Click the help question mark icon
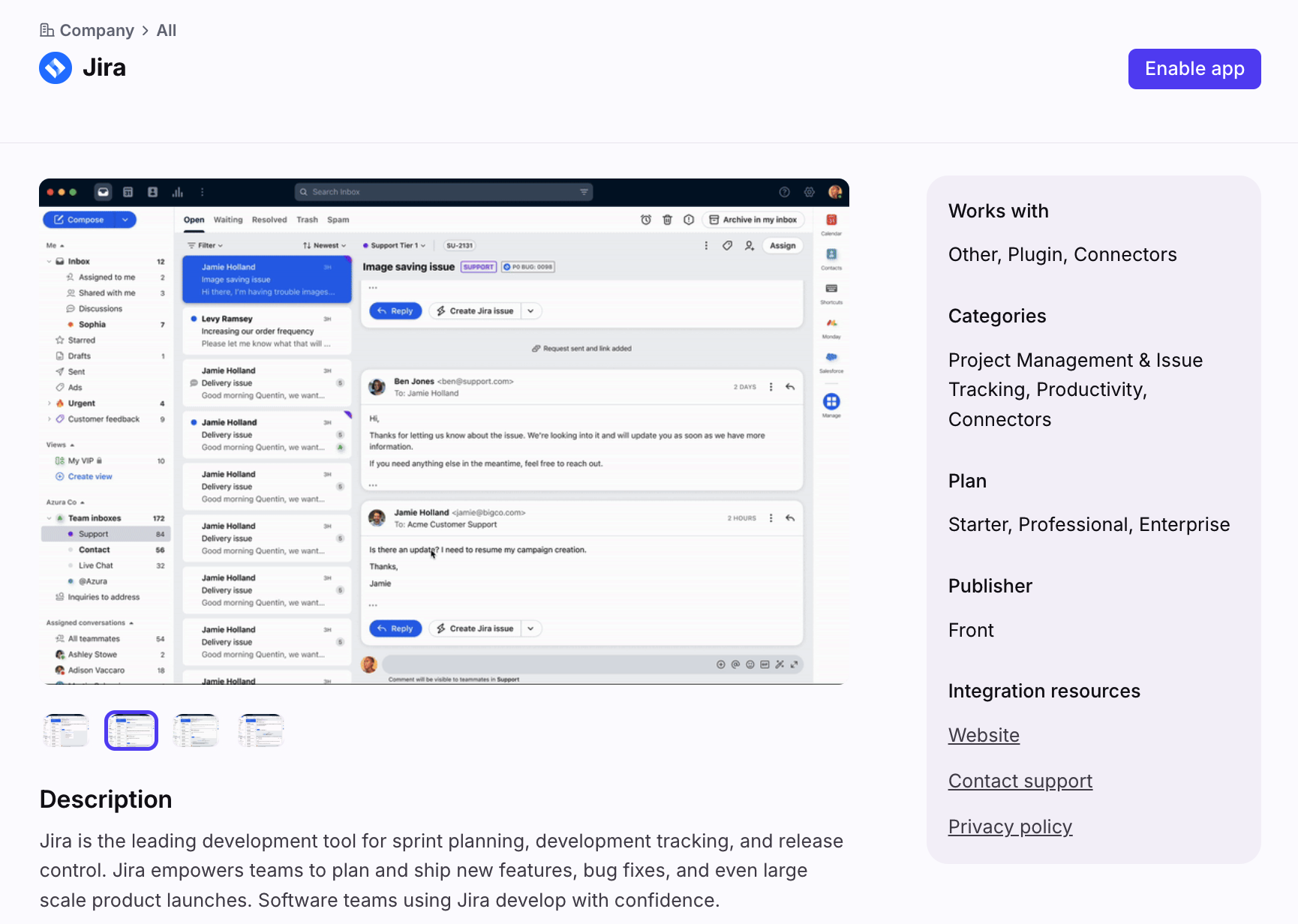 (784, 192)
